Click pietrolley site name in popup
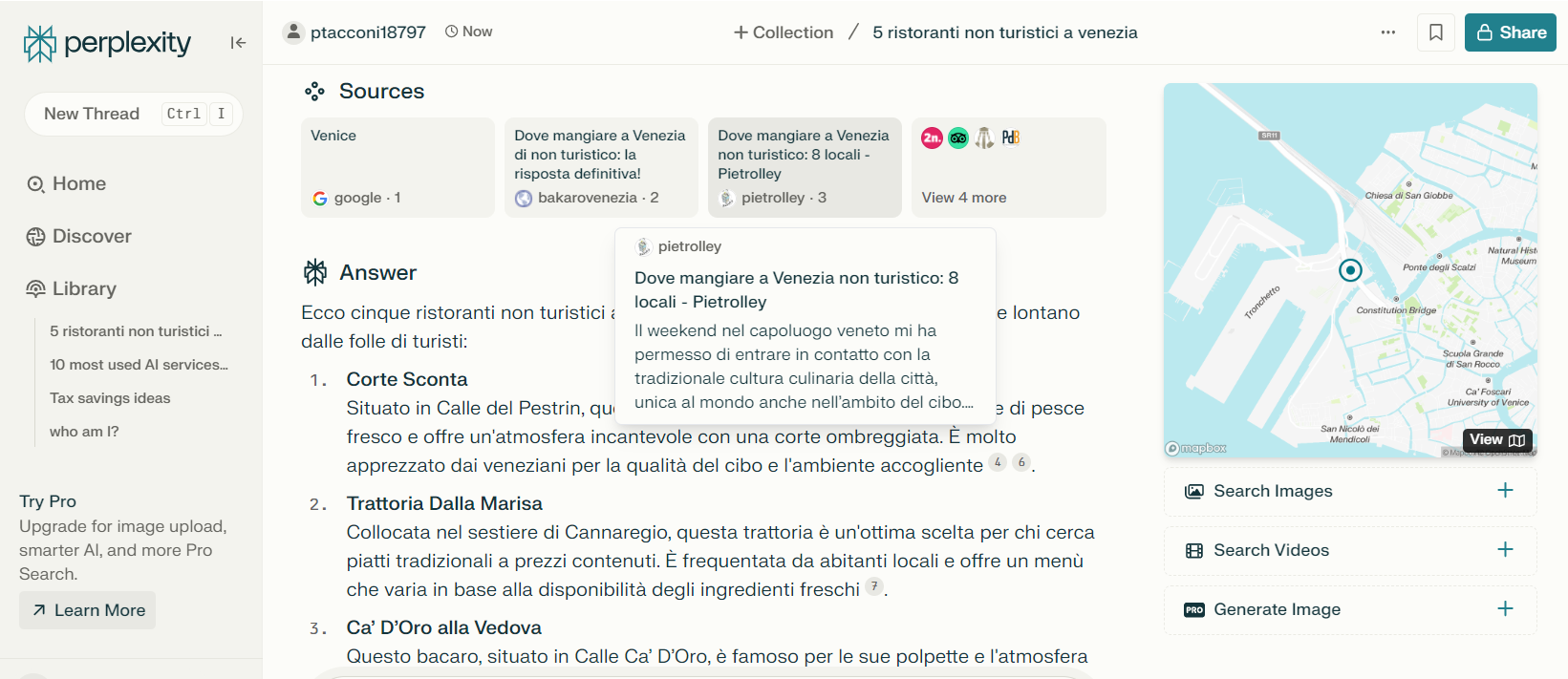This screenshot has width=1568, height=679. click(690, 246)
